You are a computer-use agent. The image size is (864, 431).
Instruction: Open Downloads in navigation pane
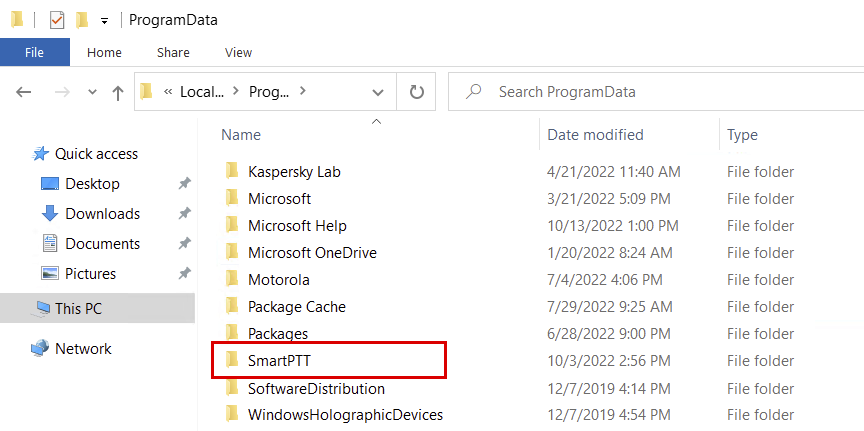(102, 214)
